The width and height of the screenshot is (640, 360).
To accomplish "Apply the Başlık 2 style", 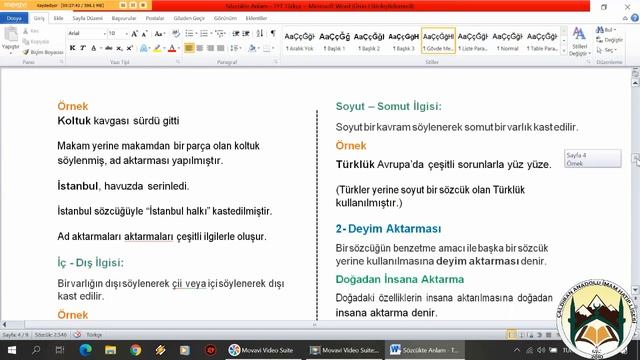I will click(369, 41).
